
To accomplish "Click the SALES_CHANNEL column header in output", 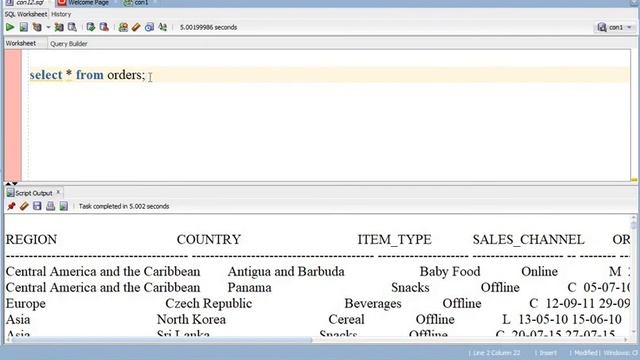I will point(529,240).
